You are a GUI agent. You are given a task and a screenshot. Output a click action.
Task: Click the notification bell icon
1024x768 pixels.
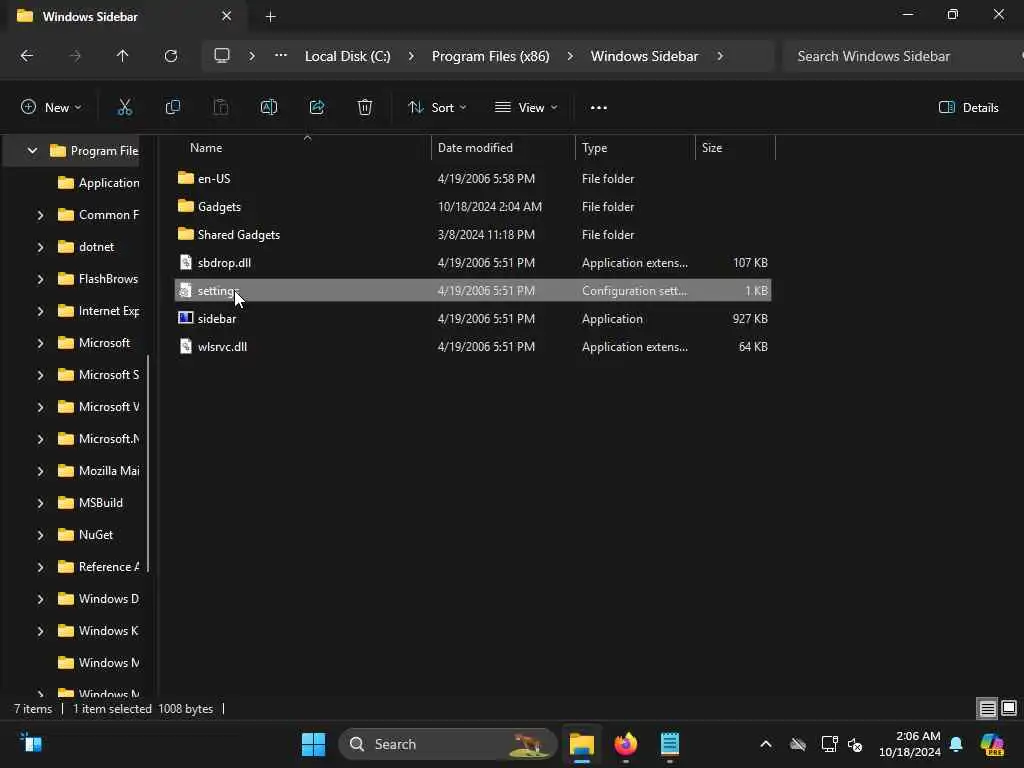coord(956,744)
